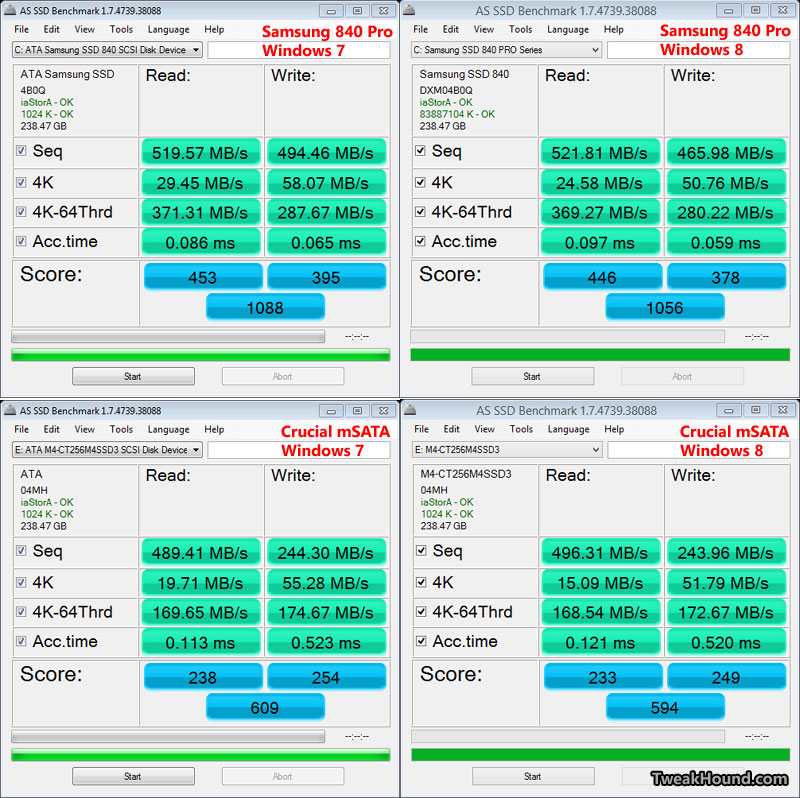Open View menu in Samsung Windows 8 window

[483, 30]
